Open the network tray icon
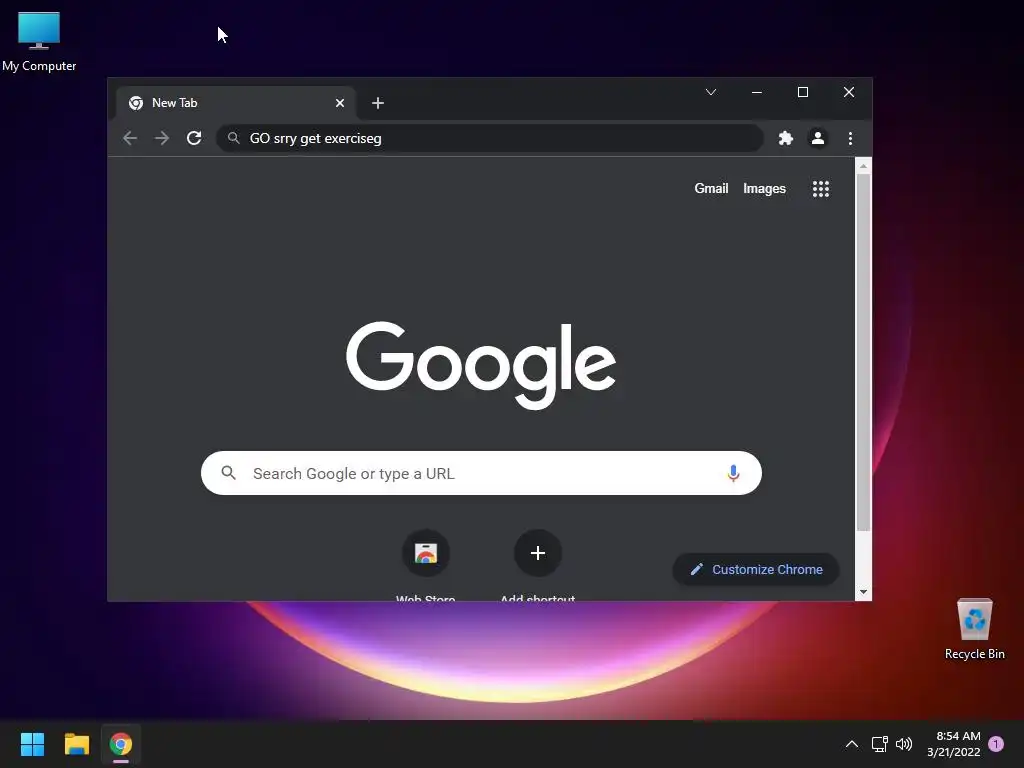1024x768 pixels. (x=880, y=744)
